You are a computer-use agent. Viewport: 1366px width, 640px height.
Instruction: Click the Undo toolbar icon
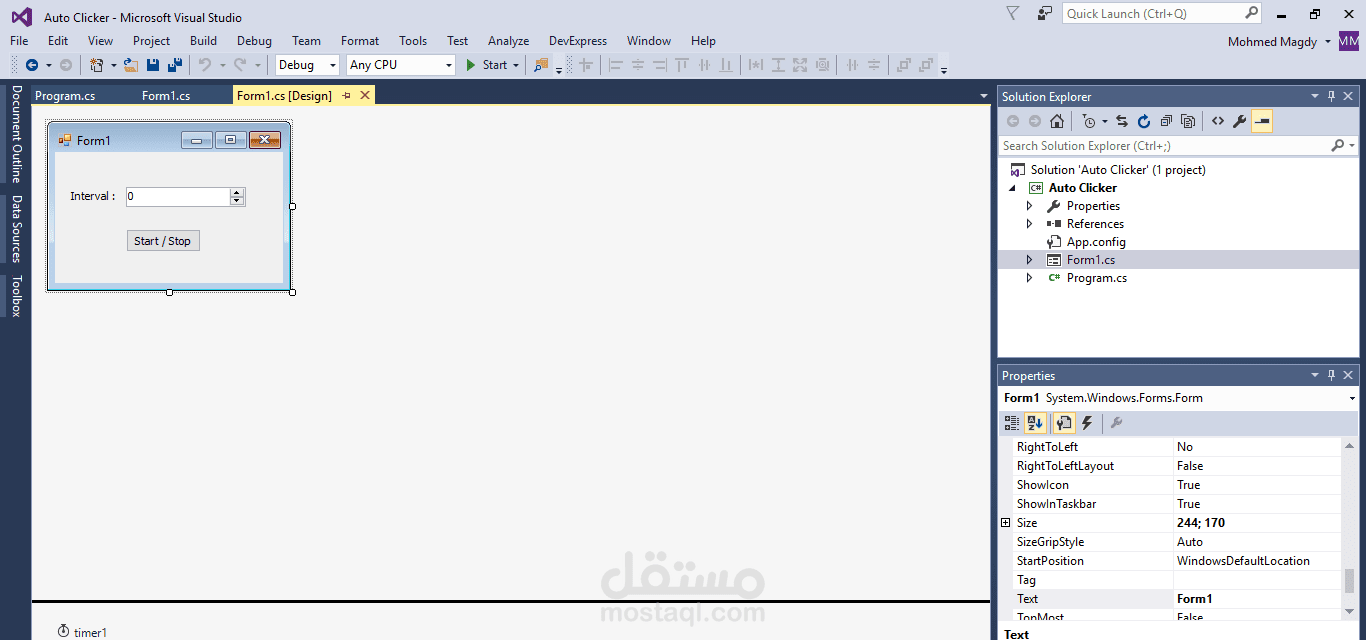tap(205, 65)
